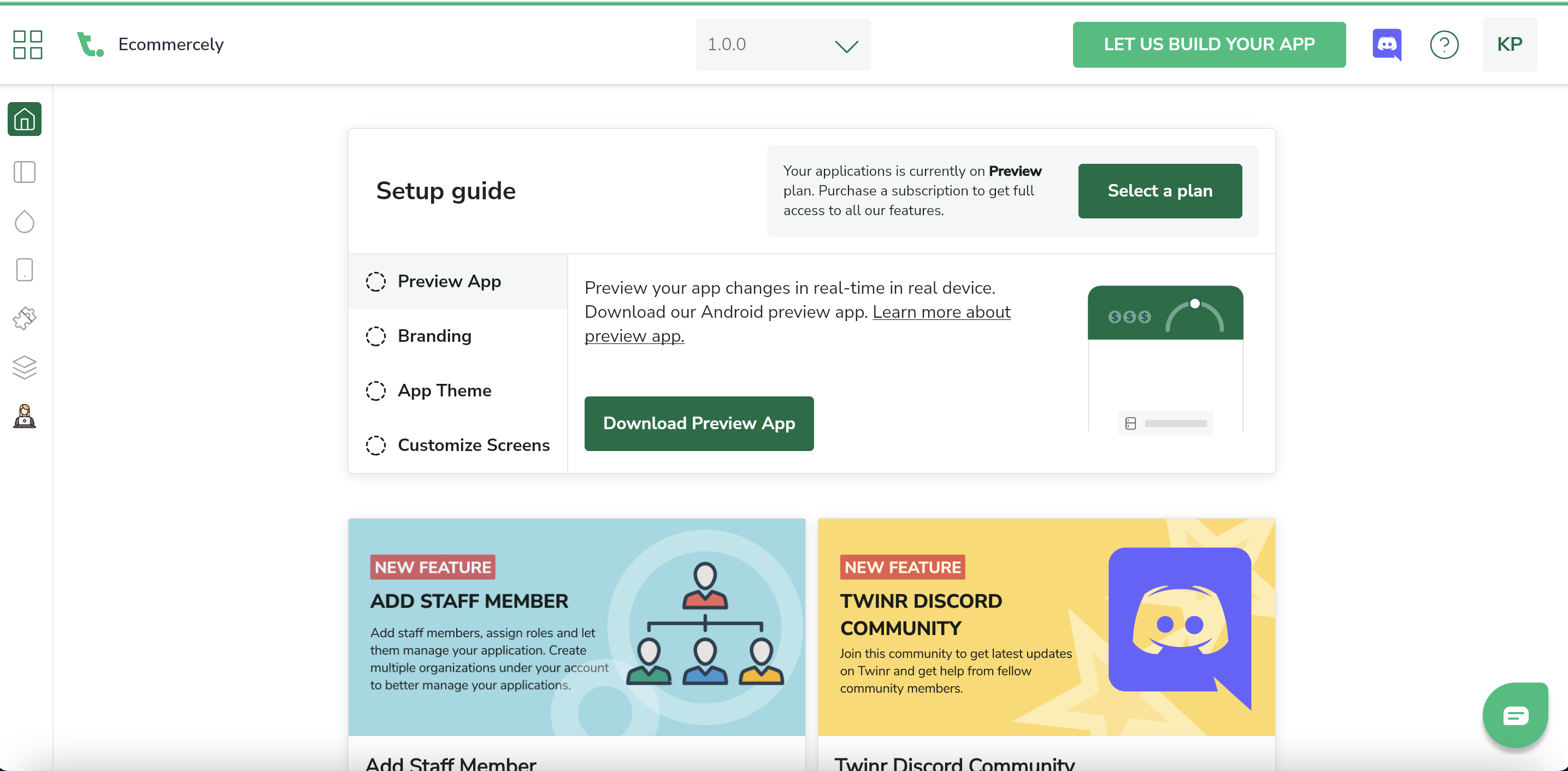Mark Branding step circle
Screen dimensions: 1568x771
pyautogui.click(x=375, y=336)
